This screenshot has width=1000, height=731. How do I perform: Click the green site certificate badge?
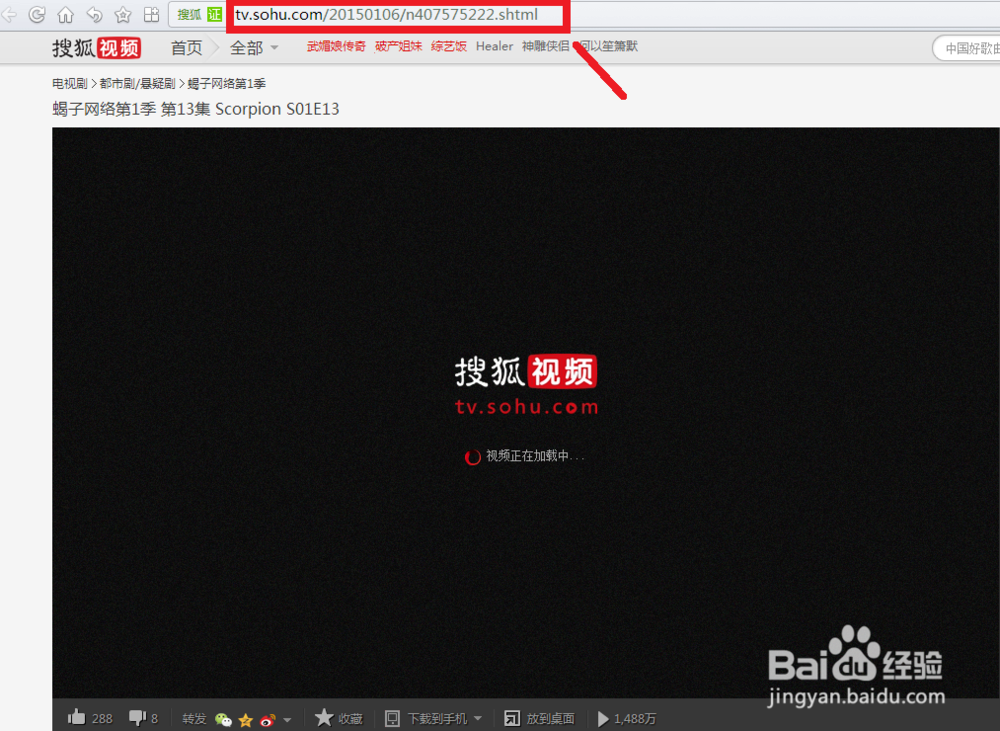214,14
